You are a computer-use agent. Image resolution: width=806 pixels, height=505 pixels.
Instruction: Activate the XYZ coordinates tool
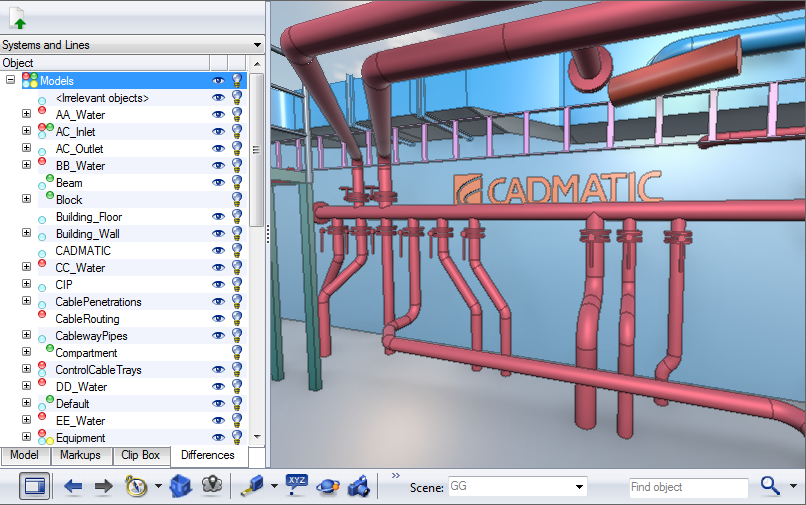pos(297,484)
